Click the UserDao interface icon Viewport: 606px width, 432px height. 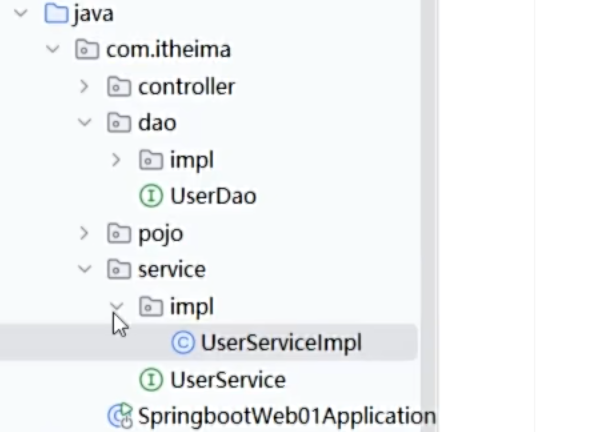[151, 197]
